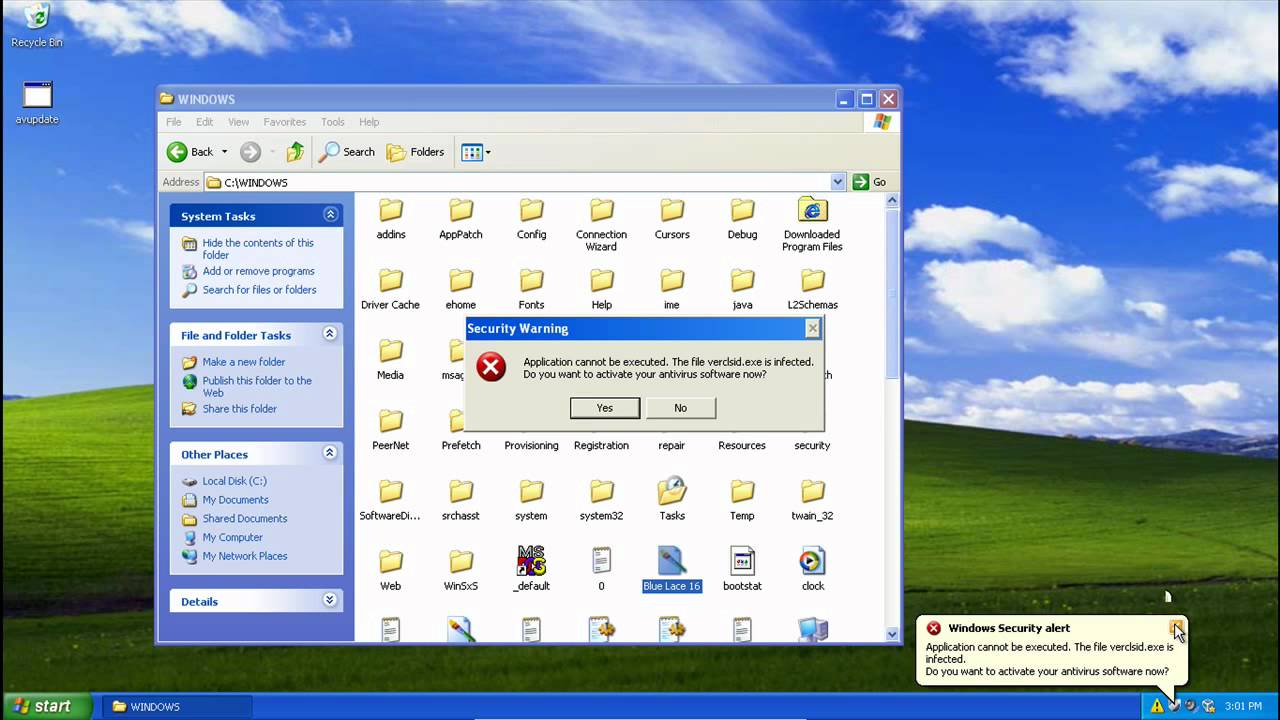The height and width of the screenshot is (720, 1280).
Task: Expand the Details panel
Action: 330,600
